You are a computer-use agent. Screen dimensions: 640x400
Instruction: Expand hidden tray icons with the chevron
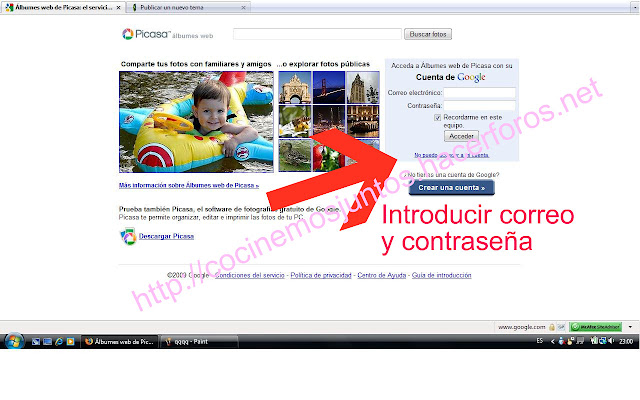pyautogui.click(x=553, y=342)
